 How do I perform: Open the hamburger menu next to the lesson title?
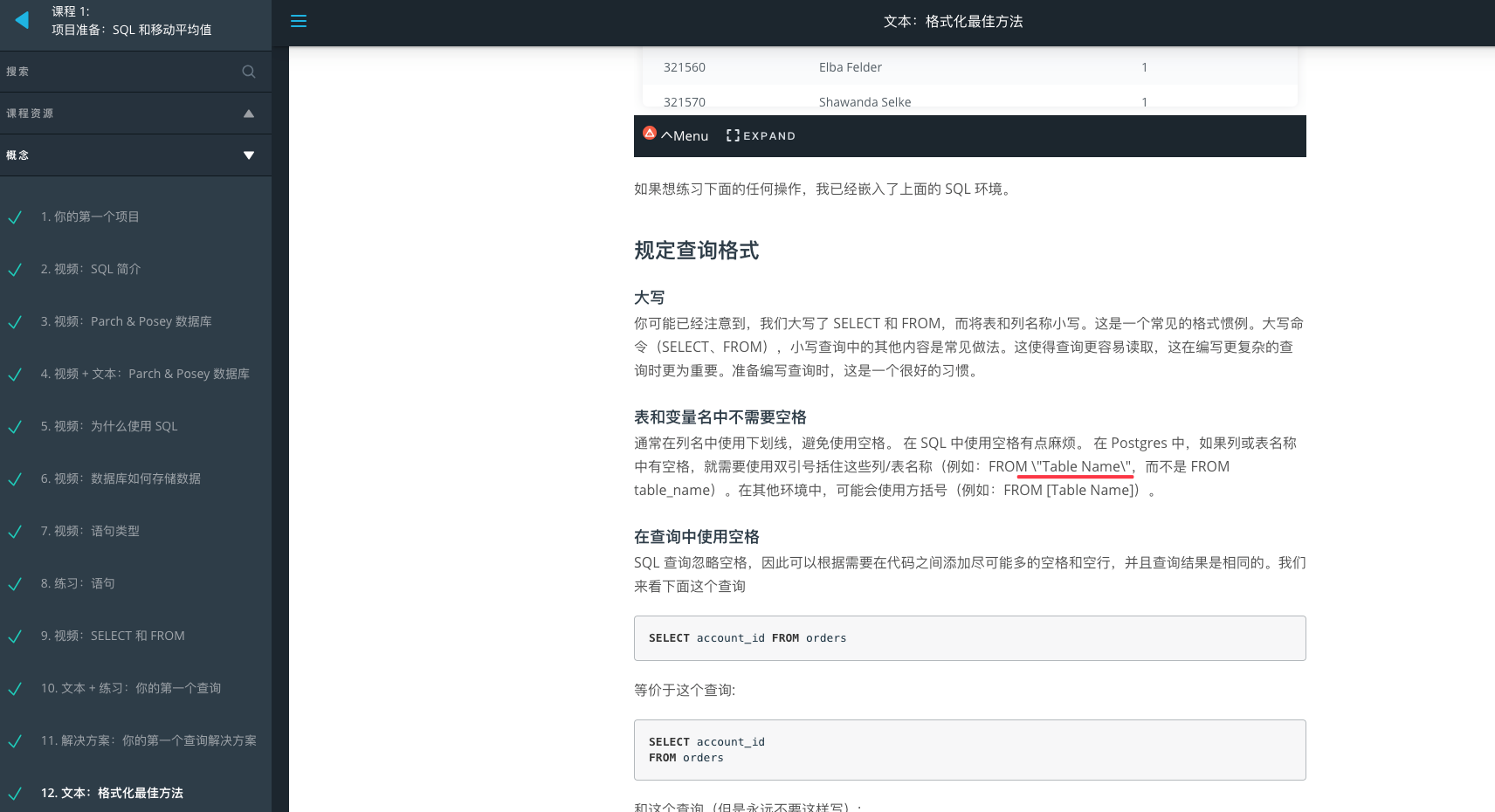[299, 21]
